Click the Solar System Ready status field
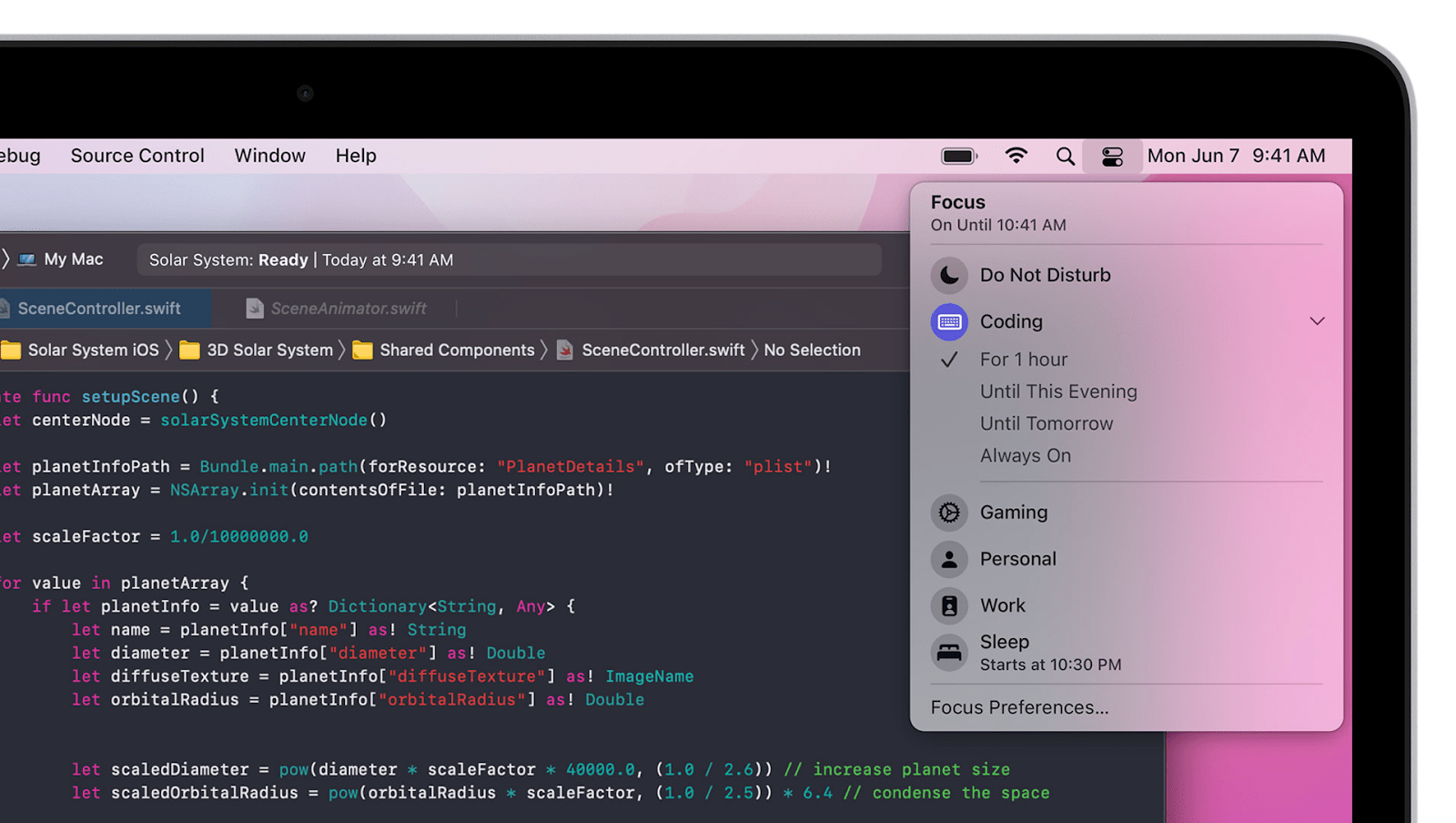Screen dimensions: 1456x823 tap(509, 260)
